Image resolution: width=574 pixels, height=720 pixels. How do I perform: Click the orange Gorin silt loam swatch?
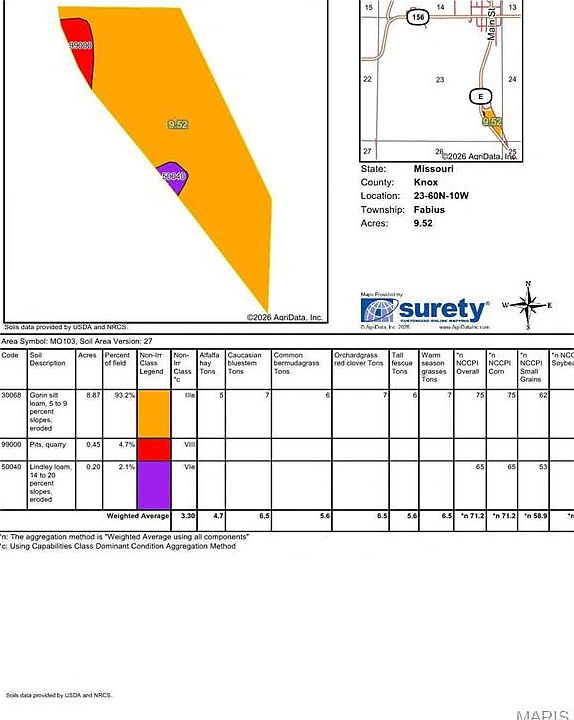click(x=154, y=414)
